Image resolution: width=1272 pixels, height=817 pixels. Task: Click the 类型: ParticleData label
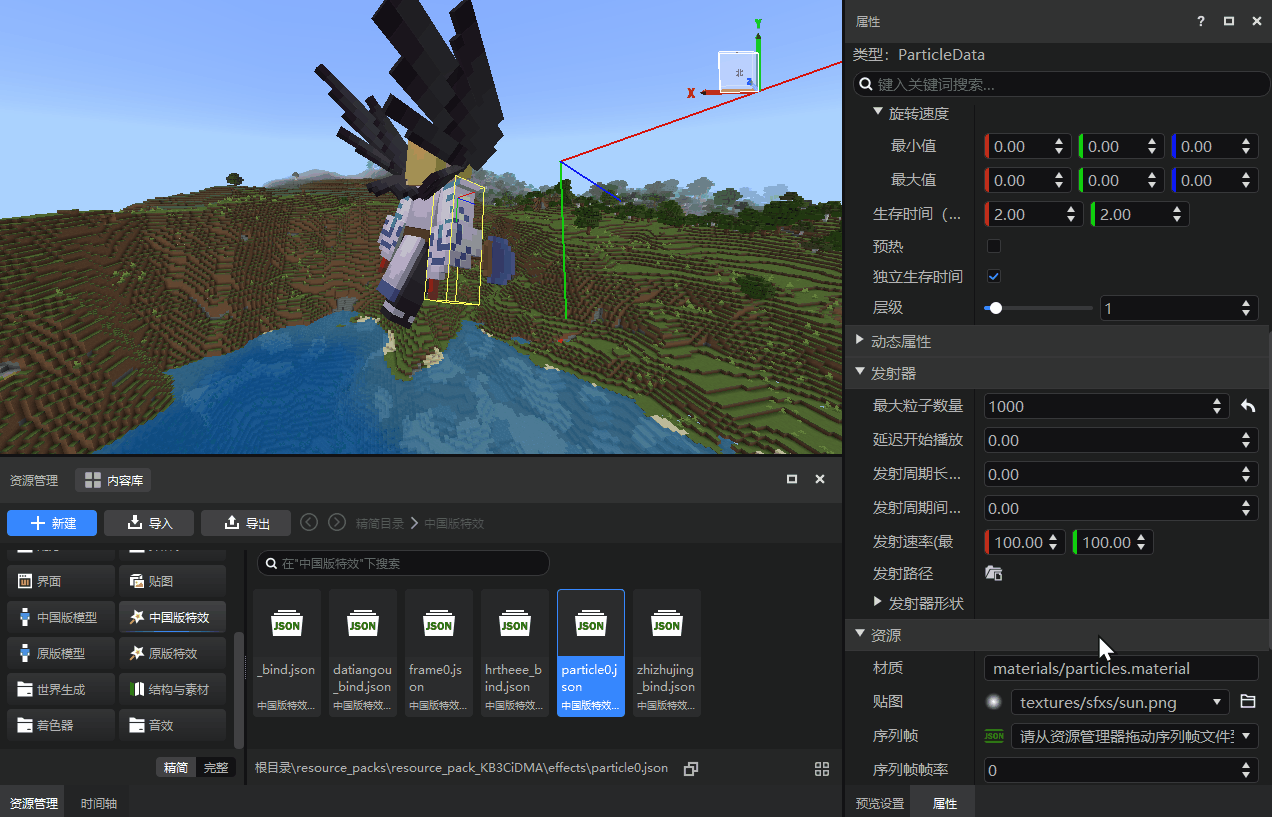click(x=919, y=54)
